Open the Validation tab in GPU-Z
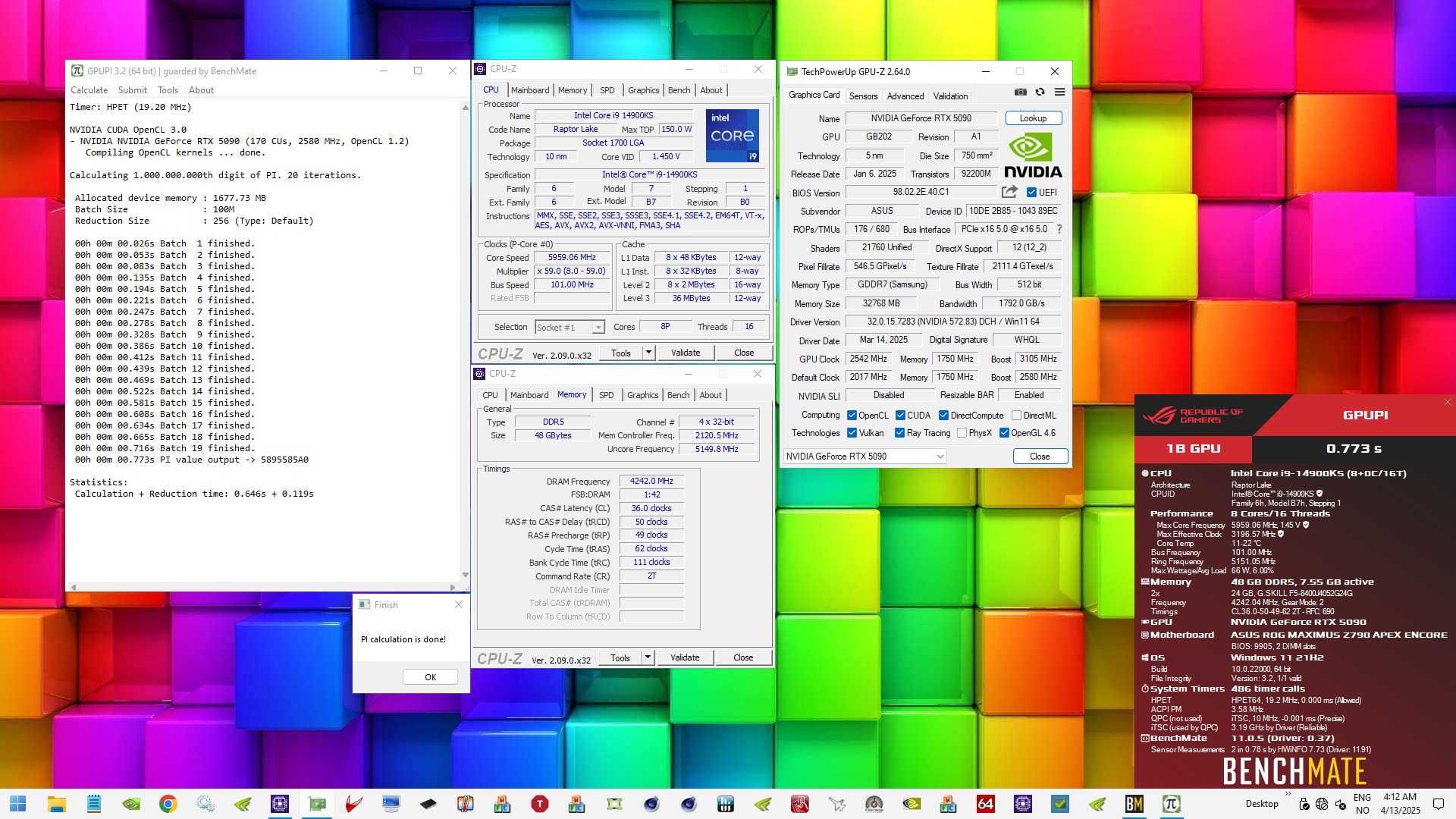The width and height of the screenshot is (1456, 819). 950,96
